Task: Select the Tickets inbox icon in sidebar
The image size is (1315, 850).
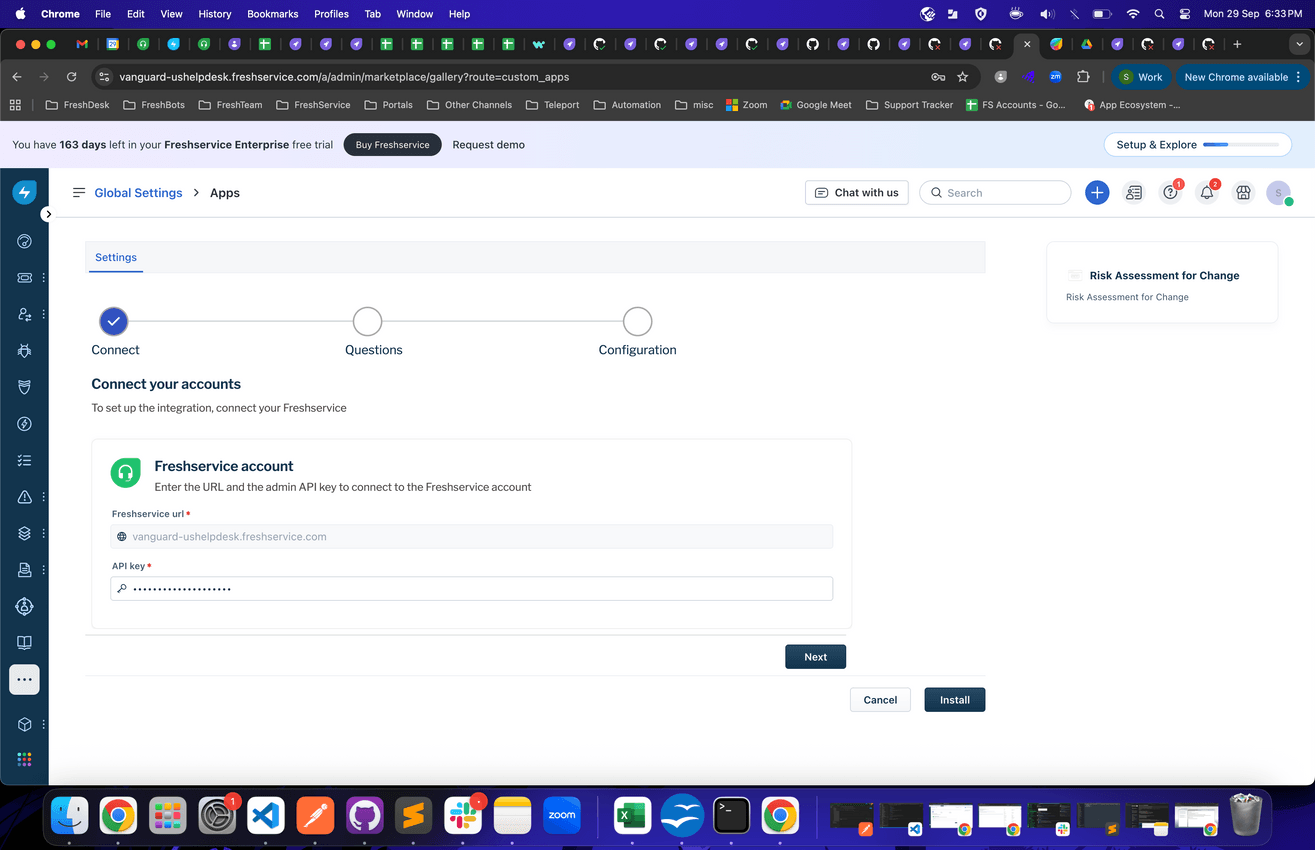Action: coord(24,277)
